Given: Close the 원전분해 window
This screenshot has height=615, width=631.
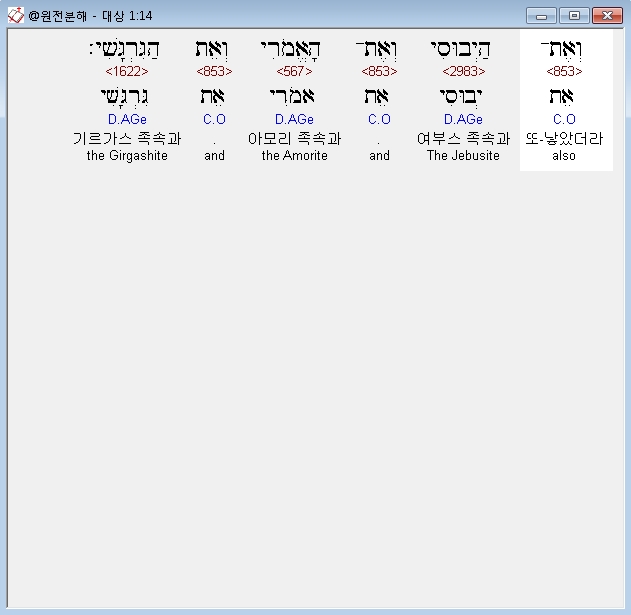Looking at the screenshot, I should [x=607, y=16].
